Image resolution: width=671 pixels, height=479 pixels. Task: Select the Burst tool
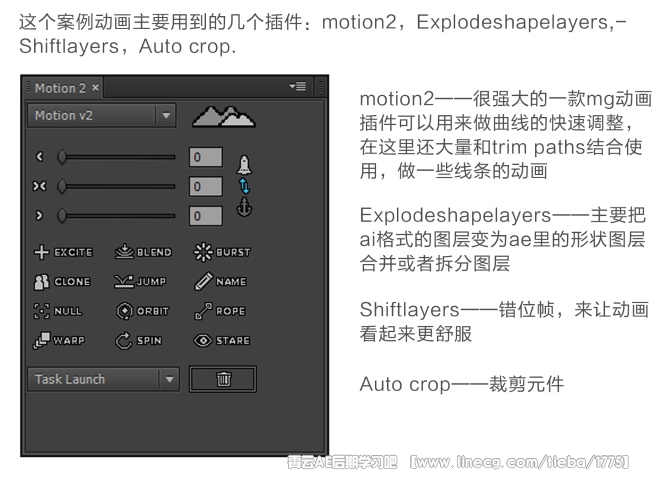(222, 252)
